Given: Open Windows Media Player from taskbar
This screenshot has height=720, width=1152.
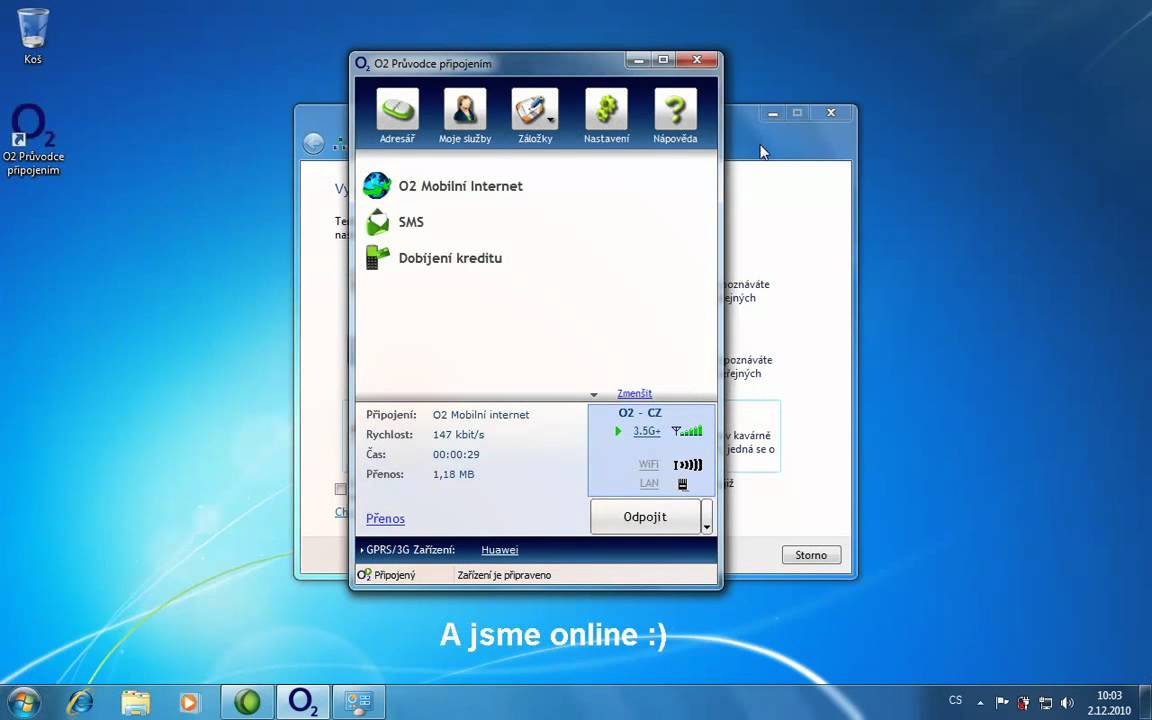Looking at the screenshot, I should 189,702.
